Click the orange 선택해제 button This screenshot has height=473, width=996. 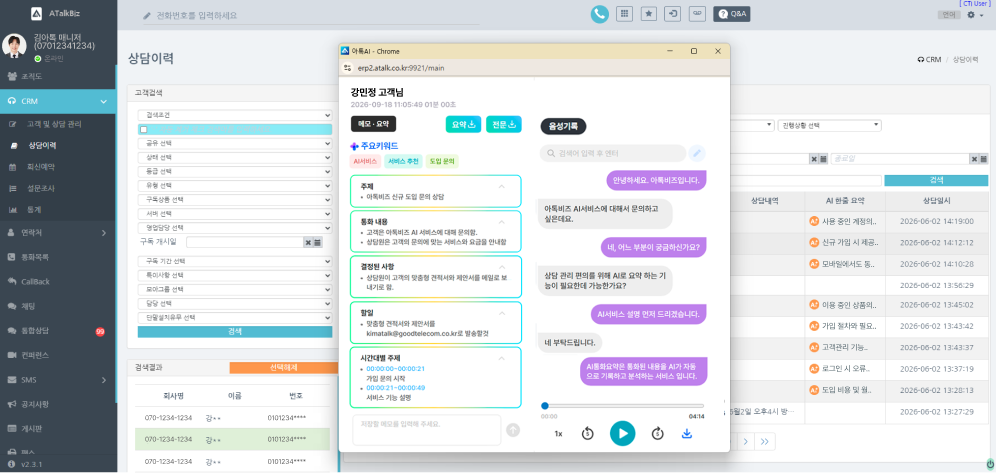(x=283, y=368)
